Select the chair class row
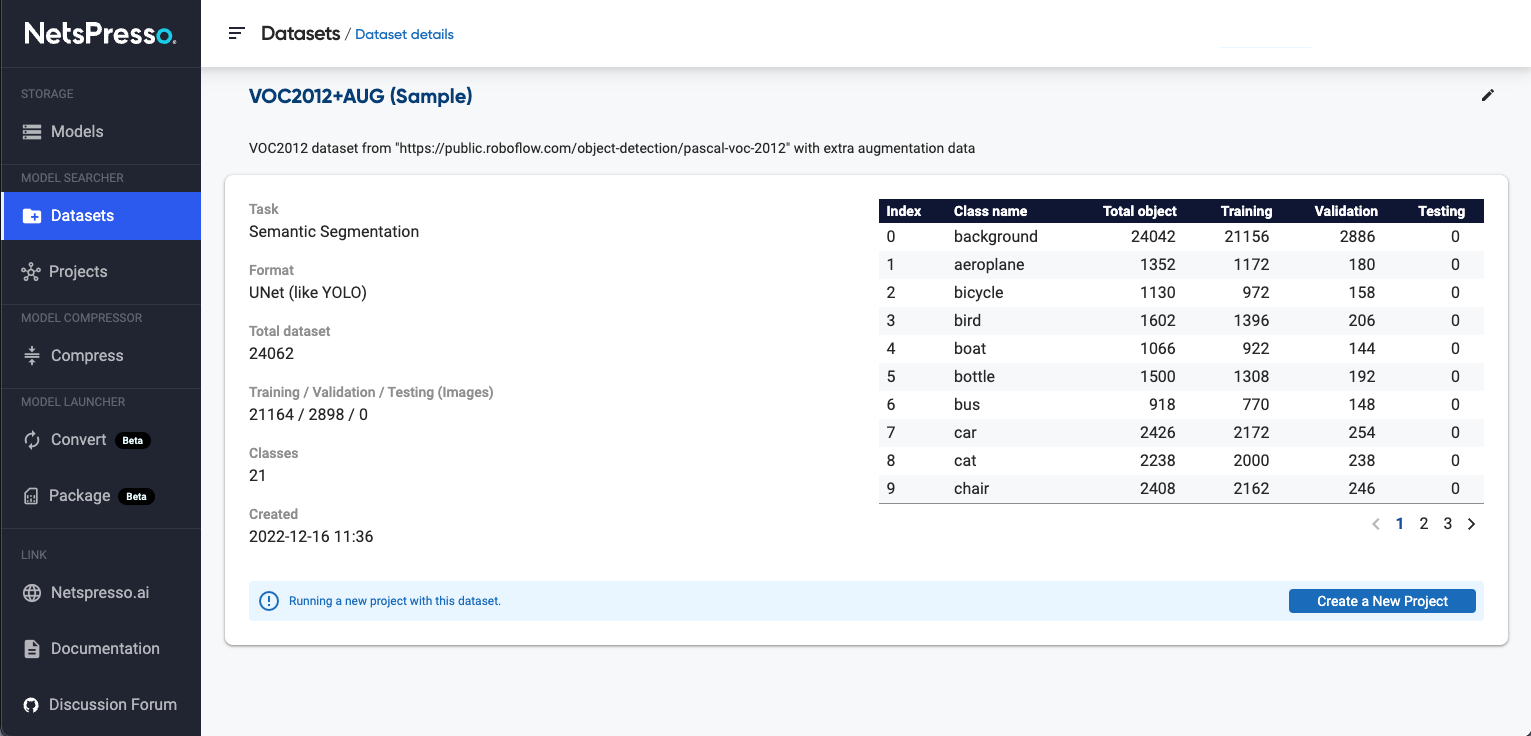Screen dimensions: 1531x736 (1181, 489)
